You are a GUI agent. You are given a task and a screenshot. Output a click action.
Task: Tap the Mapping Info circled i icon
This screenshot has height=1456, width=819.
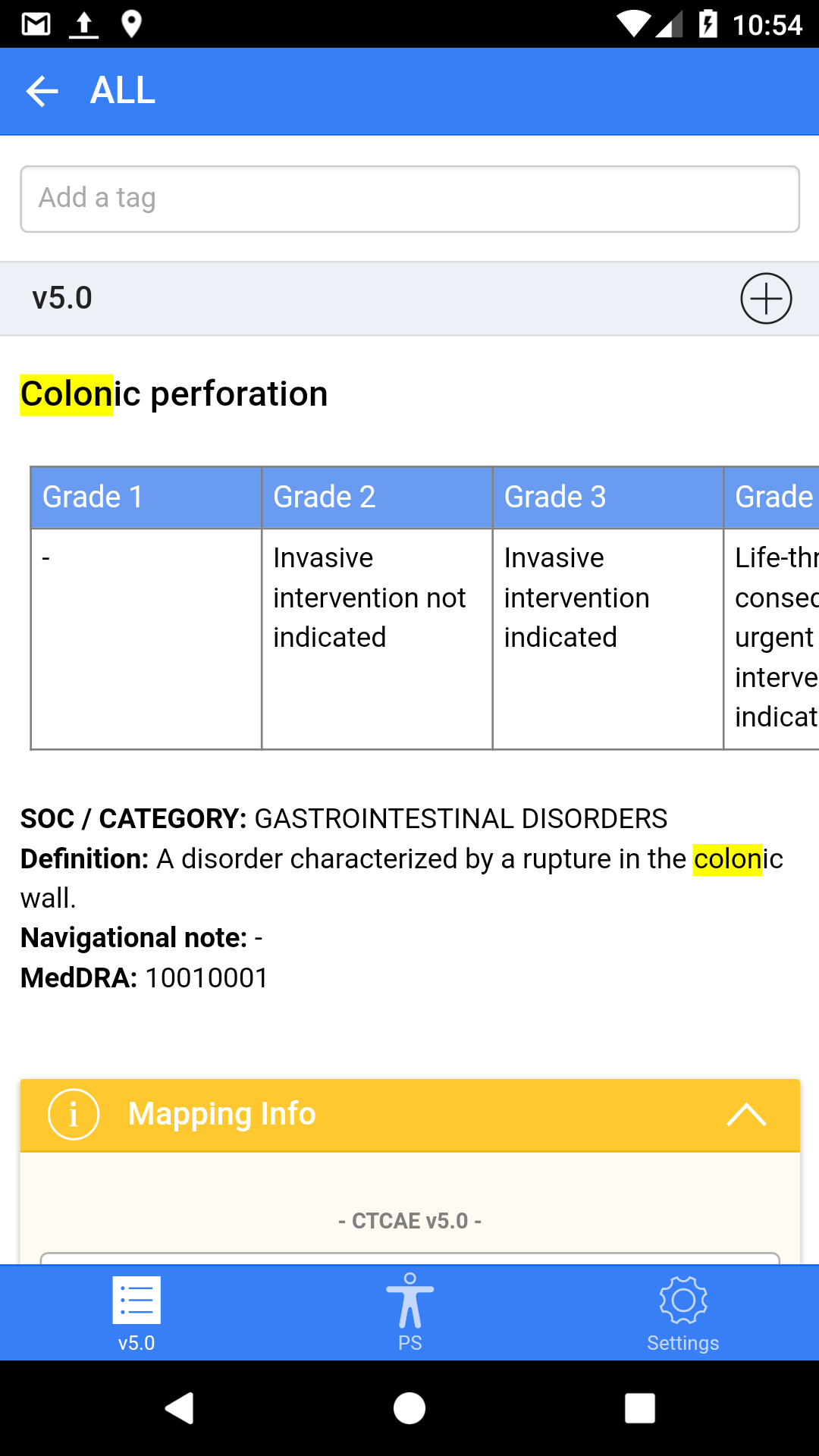pos(74,1115)
